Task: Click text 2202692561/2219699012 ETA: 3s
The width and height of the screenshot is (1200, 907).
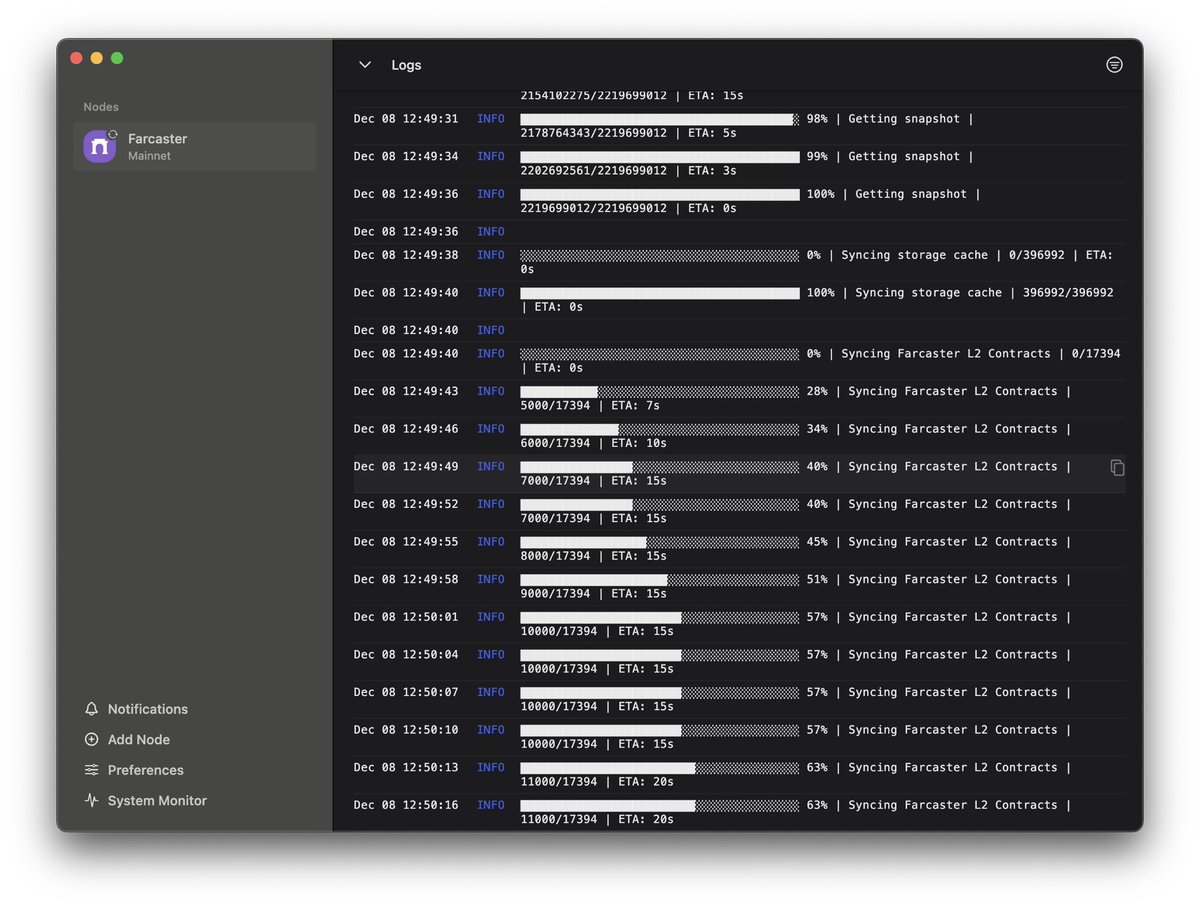Action: point(628,171)
